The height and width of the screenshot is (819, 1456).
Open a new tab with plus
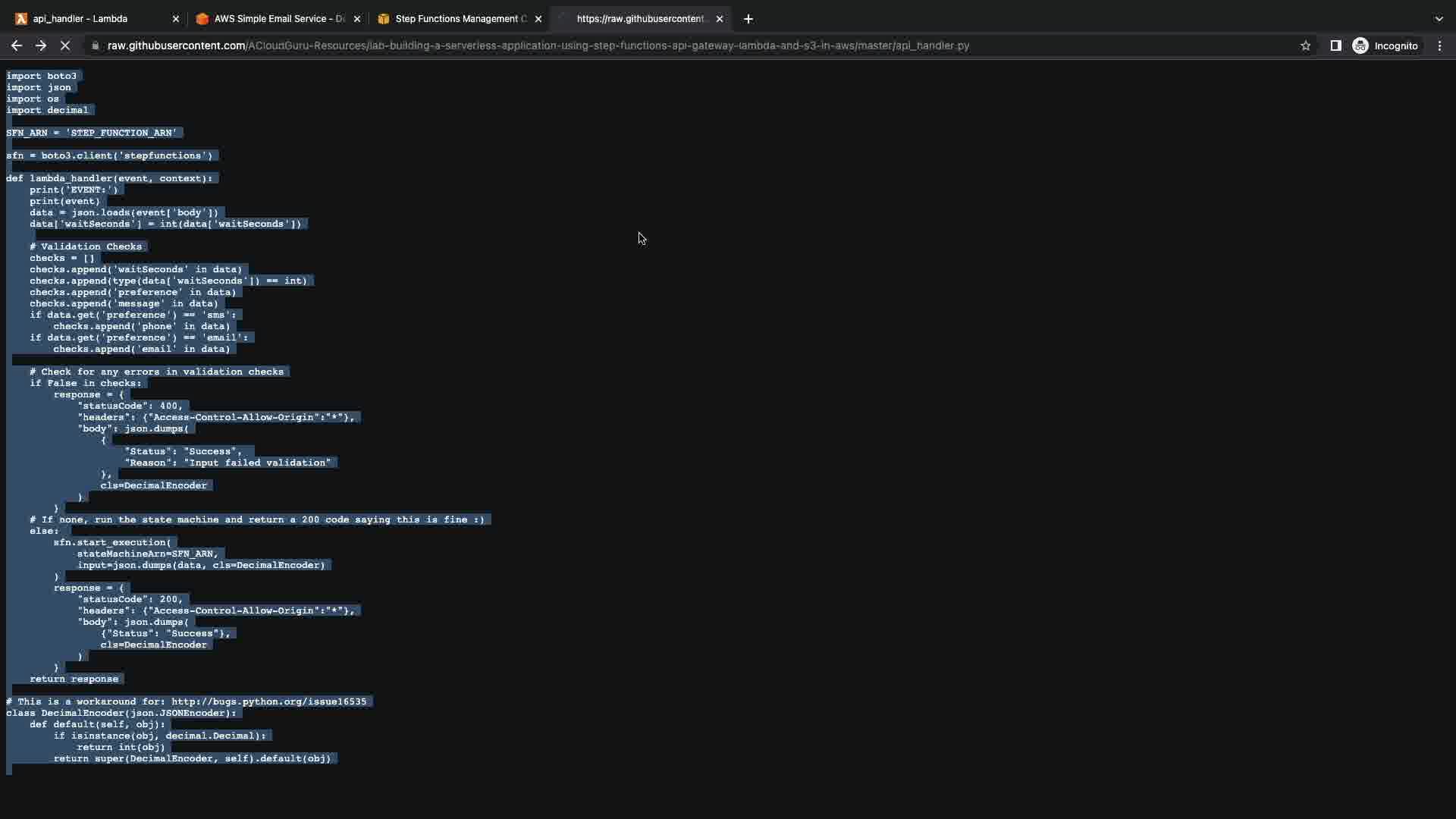coord(748,19)
